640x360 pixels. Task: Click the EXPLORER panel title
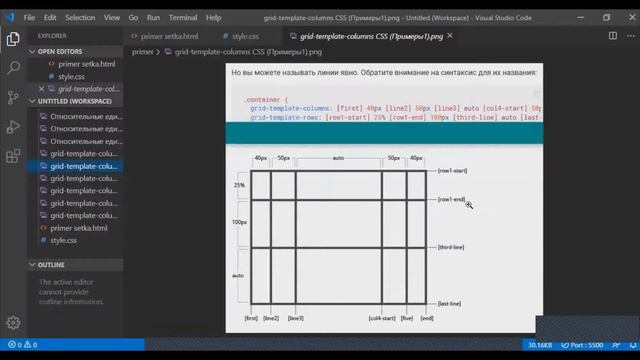coord(52,36)
